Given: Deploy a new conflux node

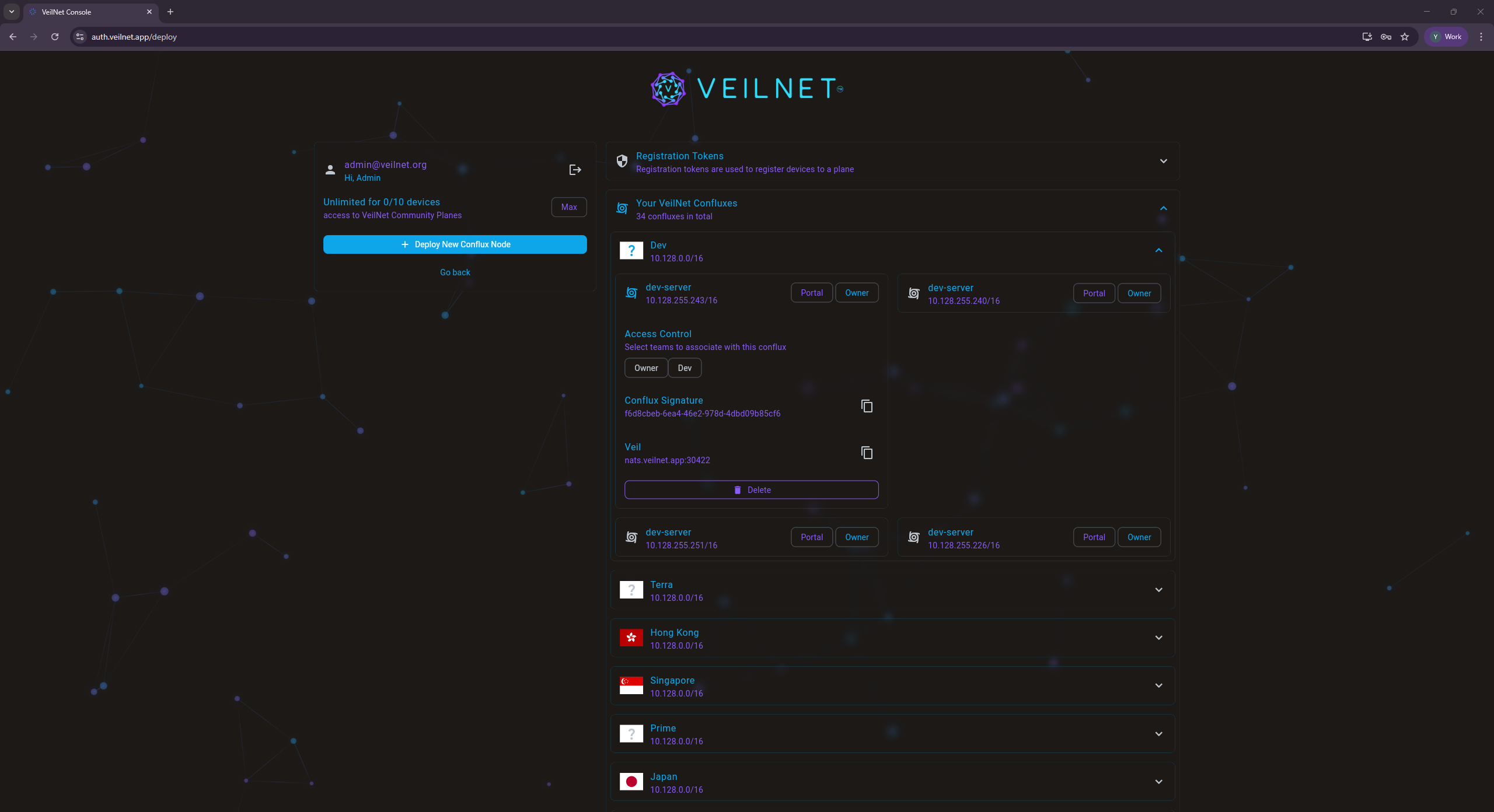Looking at the screenshot, I should 455,244.
